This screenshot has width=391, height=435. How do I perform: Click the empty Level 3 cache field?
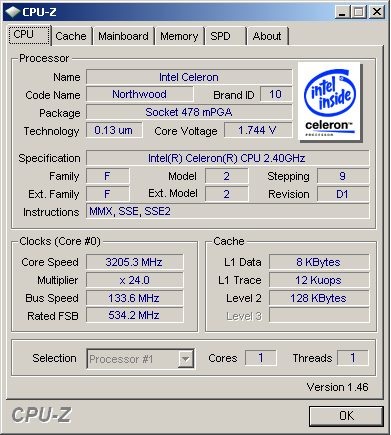point(319,315)
